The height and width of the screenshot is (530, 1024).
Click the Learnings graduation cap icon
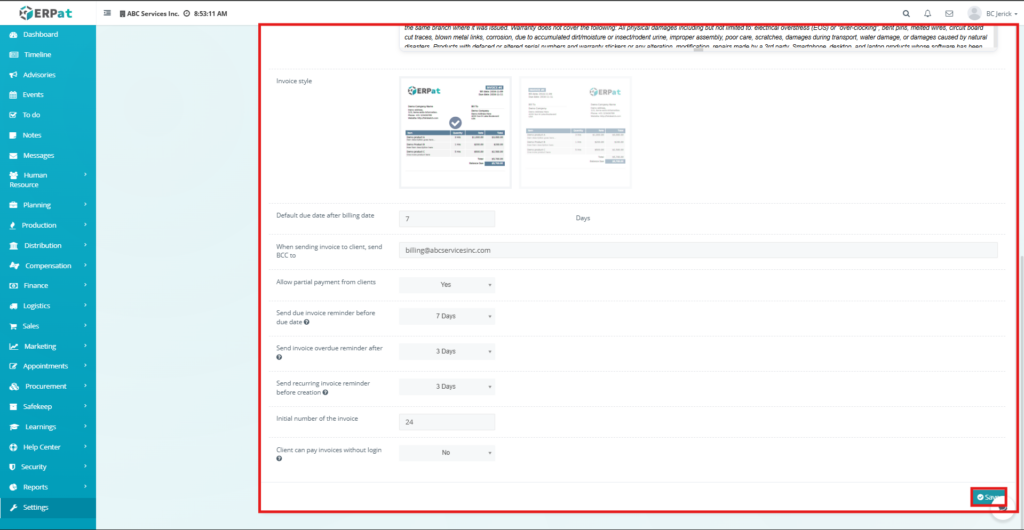tap(14, 427)
